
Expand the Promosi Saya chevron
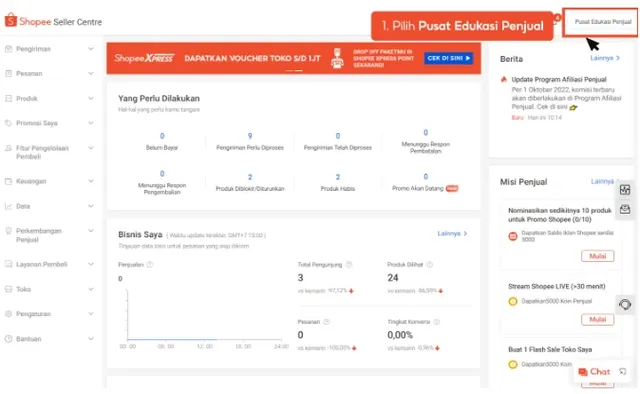(91, 122)
